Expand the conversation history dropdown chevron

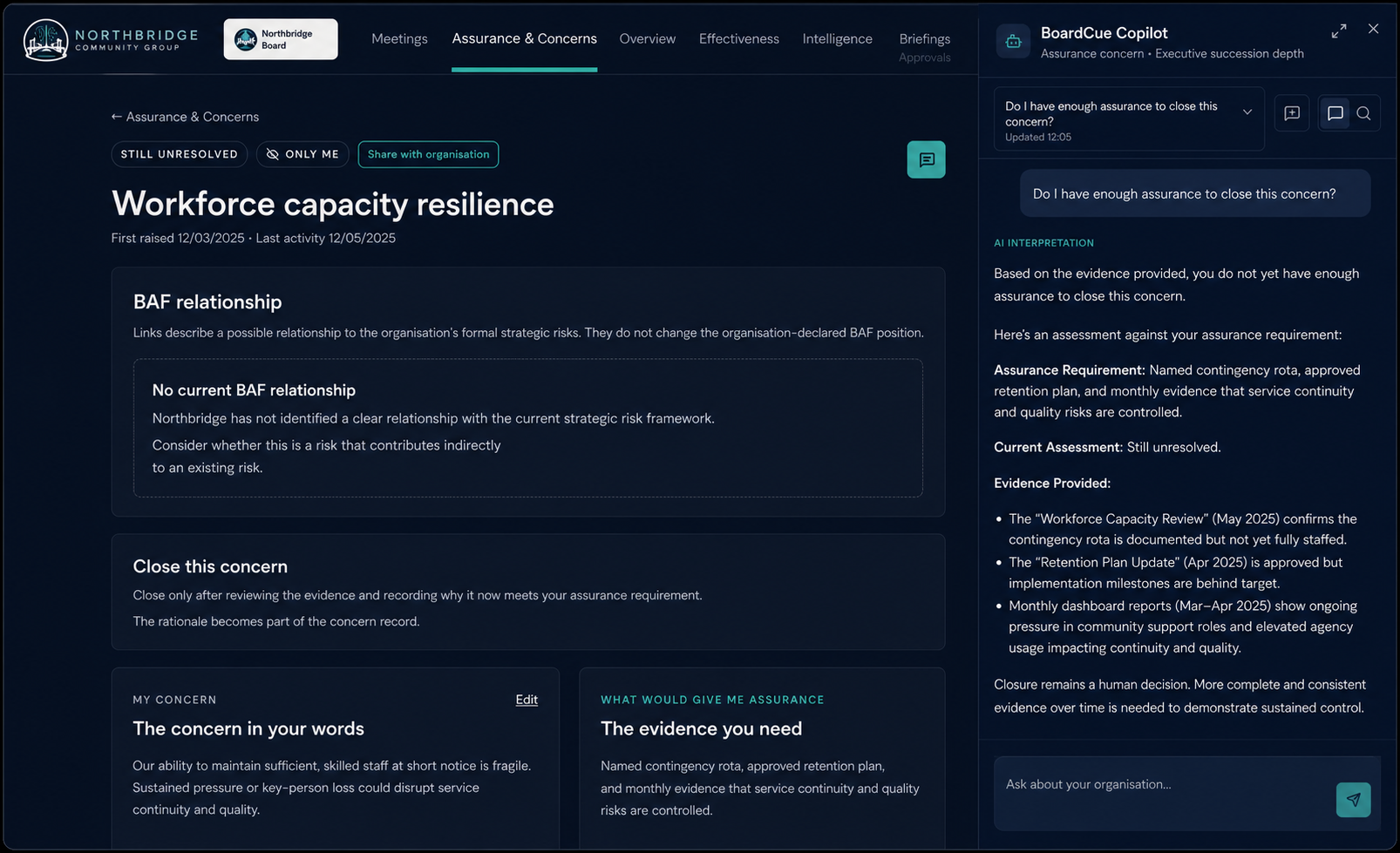pos(1247,112)
